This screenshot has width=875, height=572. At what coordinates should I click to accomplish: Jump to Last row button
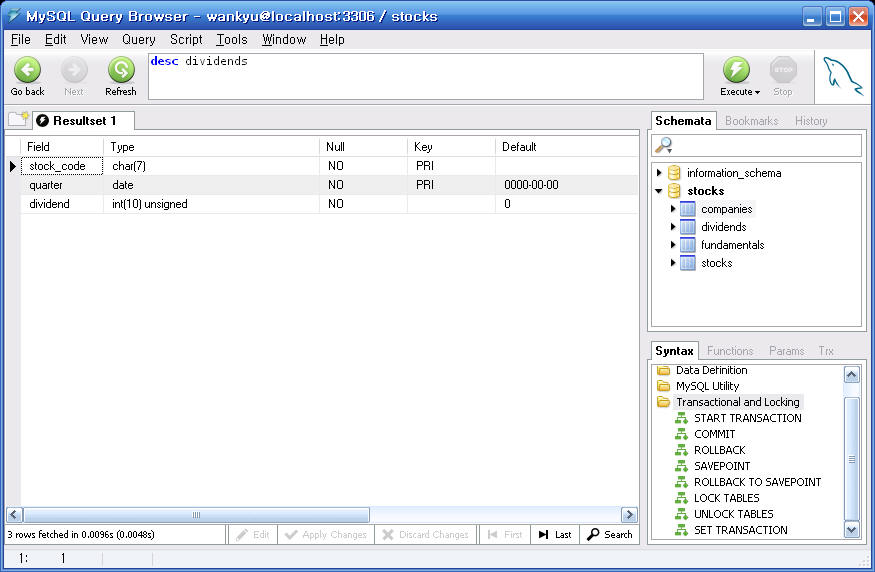(555, 535)
